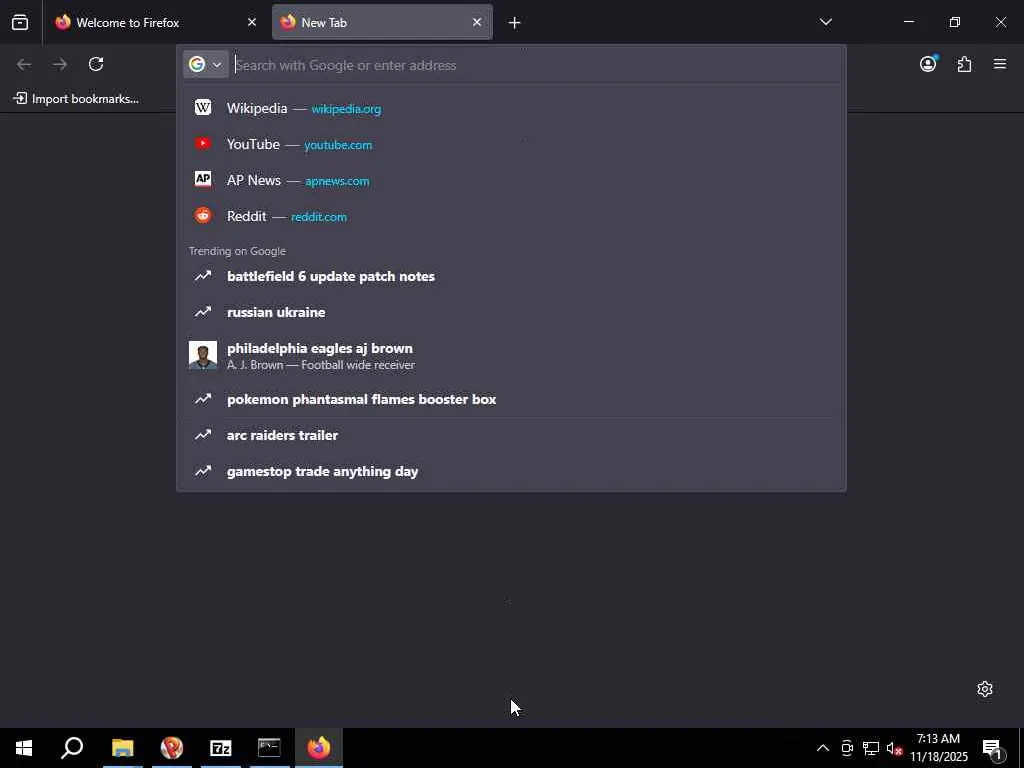Open the Reddit suggestion

point(511,216)
